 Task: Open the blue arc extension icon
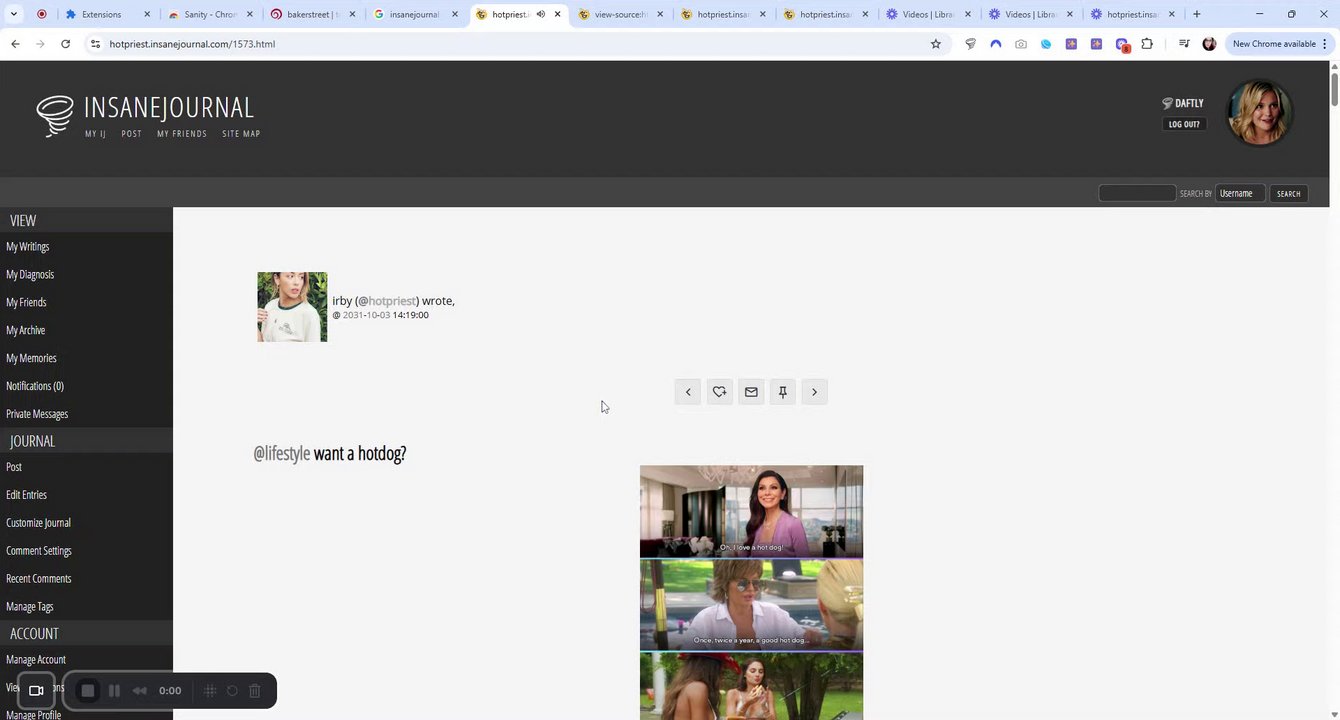(x=995, y=44)
